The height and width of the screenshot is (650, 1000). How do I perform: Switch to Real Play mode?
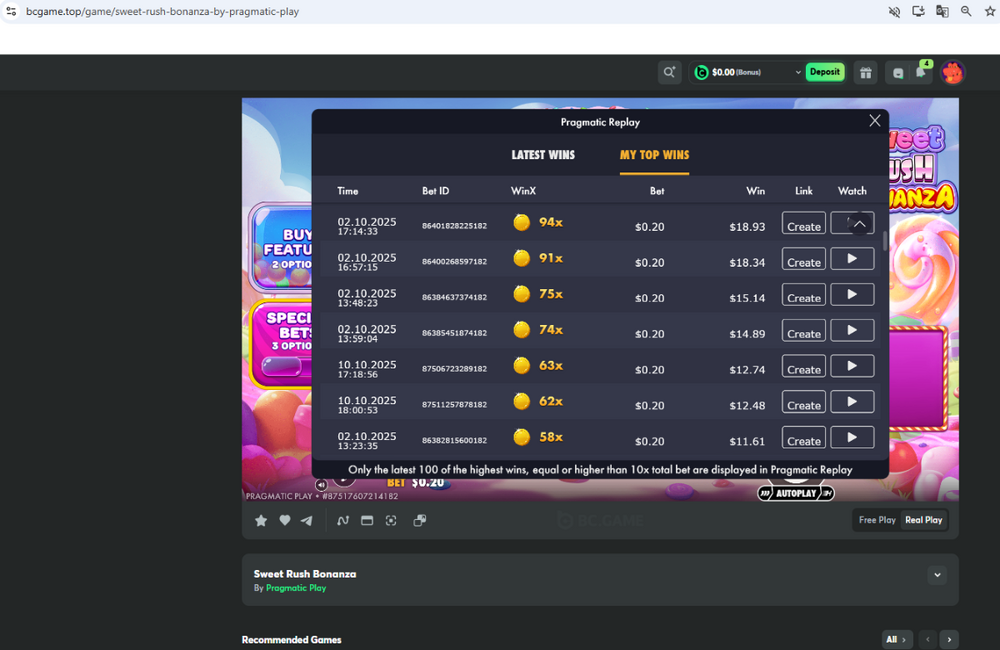pos(922,519)
